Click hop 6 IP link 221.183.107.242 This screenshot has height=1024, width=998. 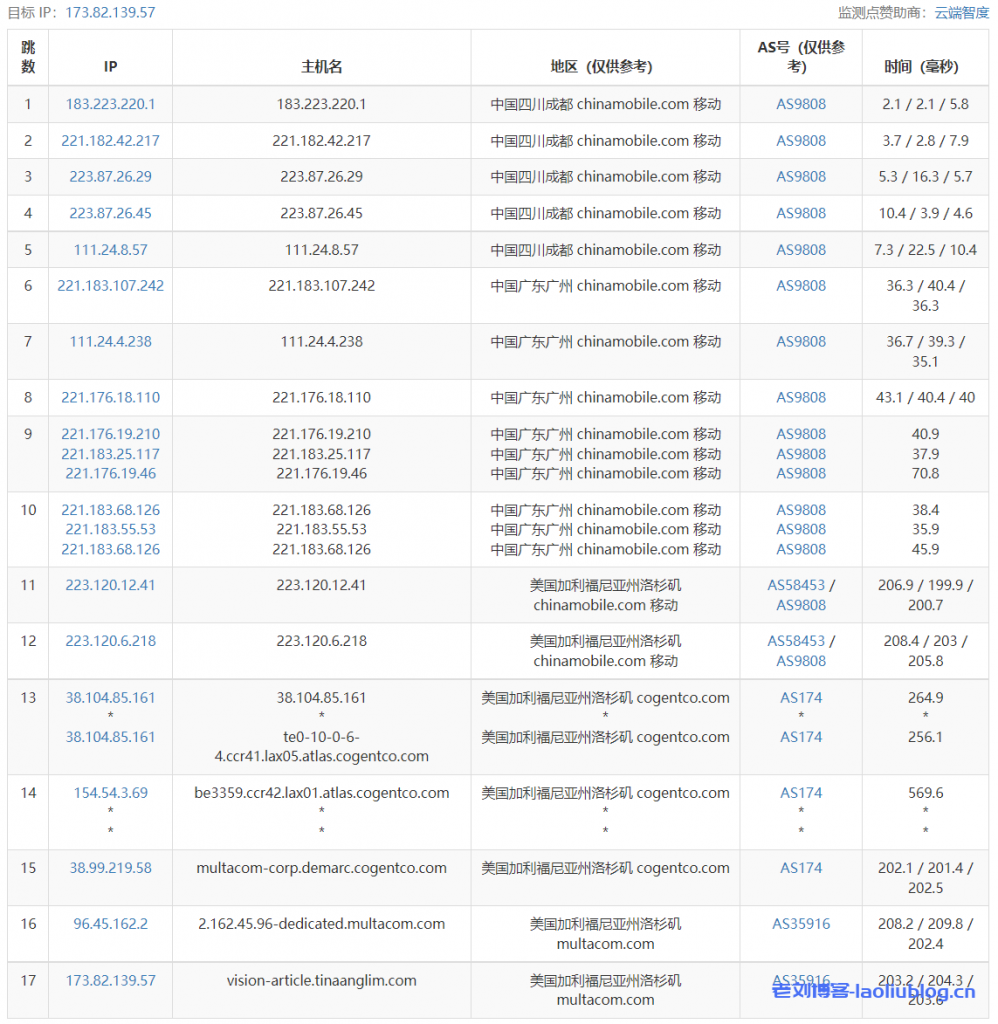(110, 285)
